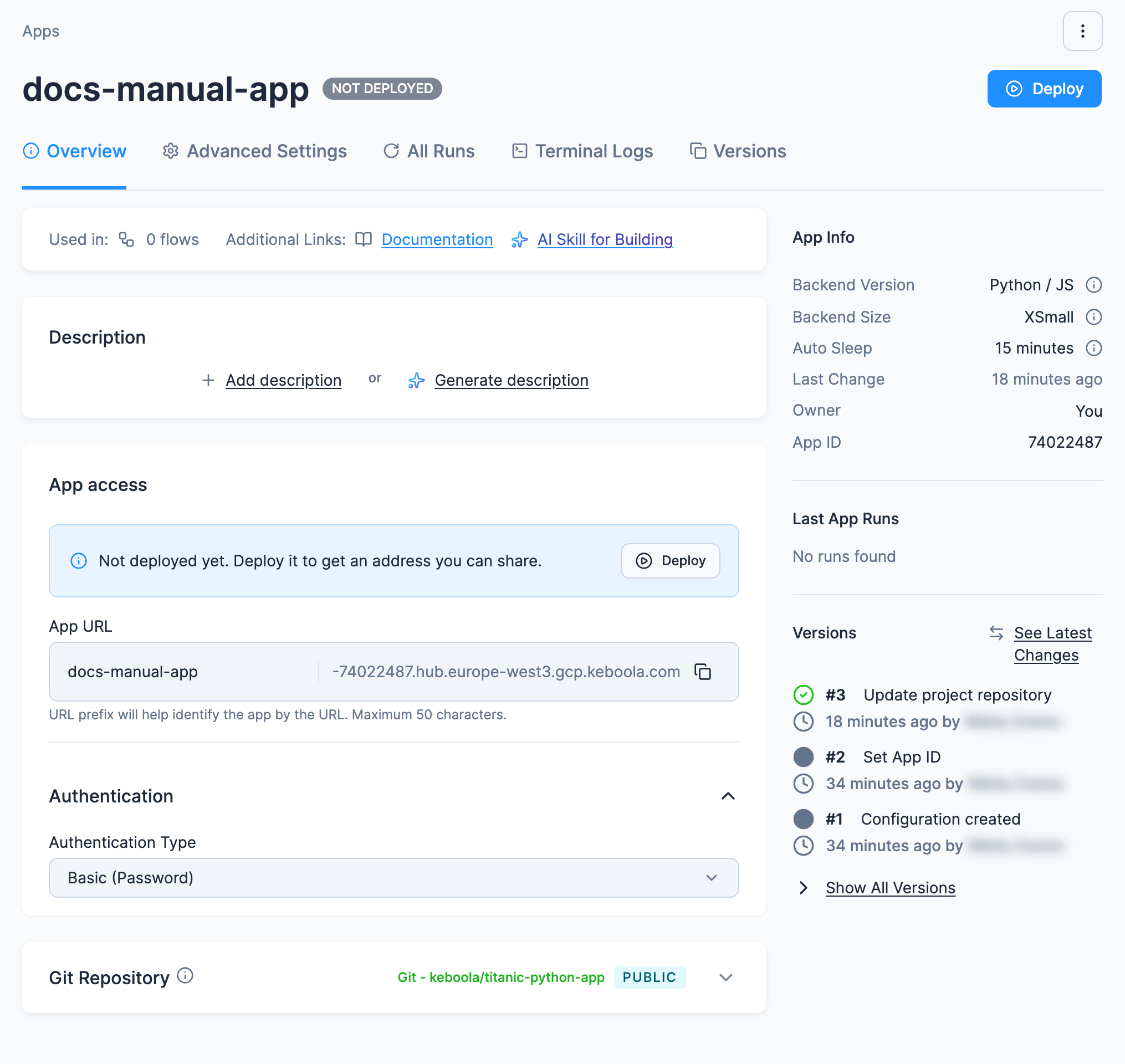This screenshot has width=1125, height=1064.
Task: Click refresh icon on All Runs tab
Action: (391, 151)
